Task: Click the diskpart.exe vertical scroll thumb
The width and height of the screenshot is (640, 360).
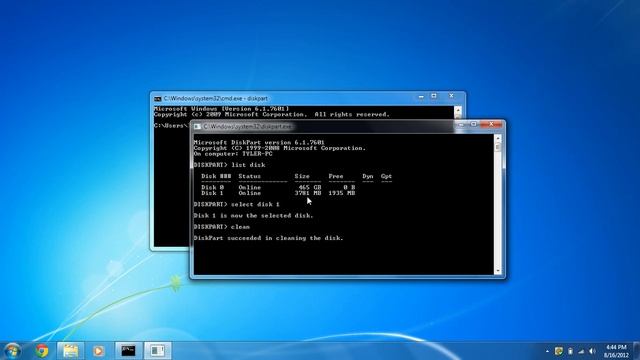Action: pyautogui.click(x=498, y=147)
